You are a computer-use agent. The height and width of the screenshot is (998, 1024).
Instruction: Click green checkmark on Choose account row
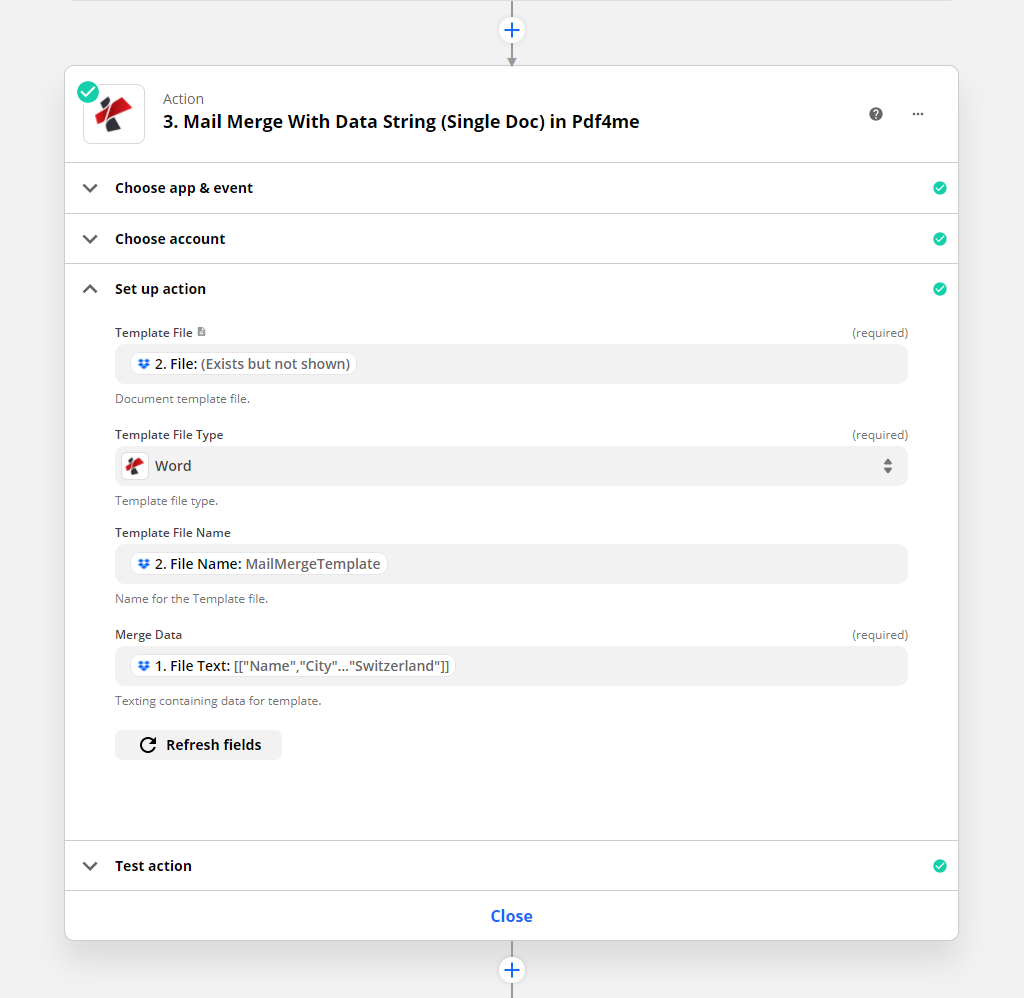point(940,239)
